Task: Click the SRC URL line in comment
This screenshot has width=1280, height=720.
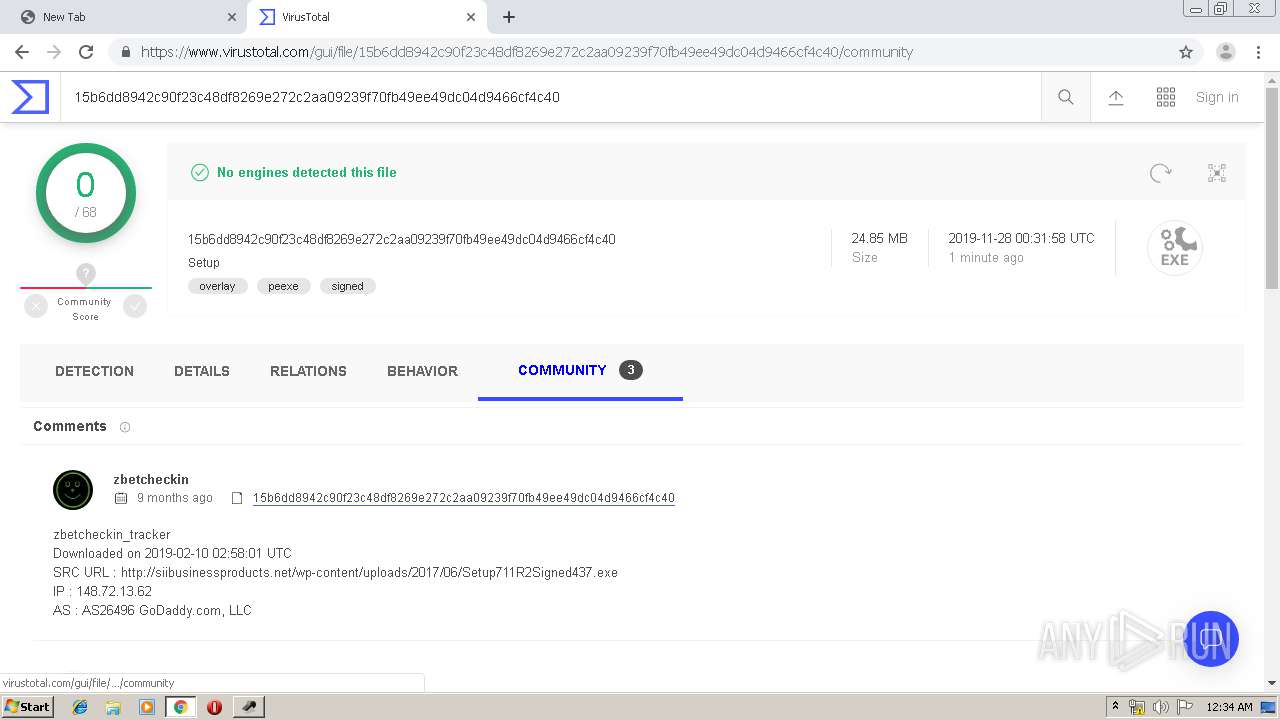Action: (x=335, y=573)
